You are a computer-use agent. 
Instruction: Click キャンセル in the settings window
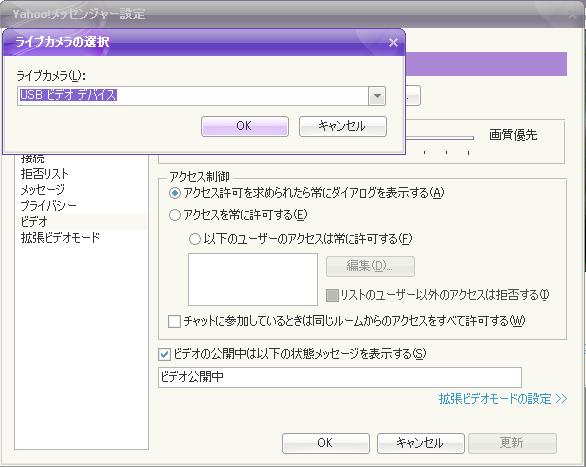(x=421, y=443)
